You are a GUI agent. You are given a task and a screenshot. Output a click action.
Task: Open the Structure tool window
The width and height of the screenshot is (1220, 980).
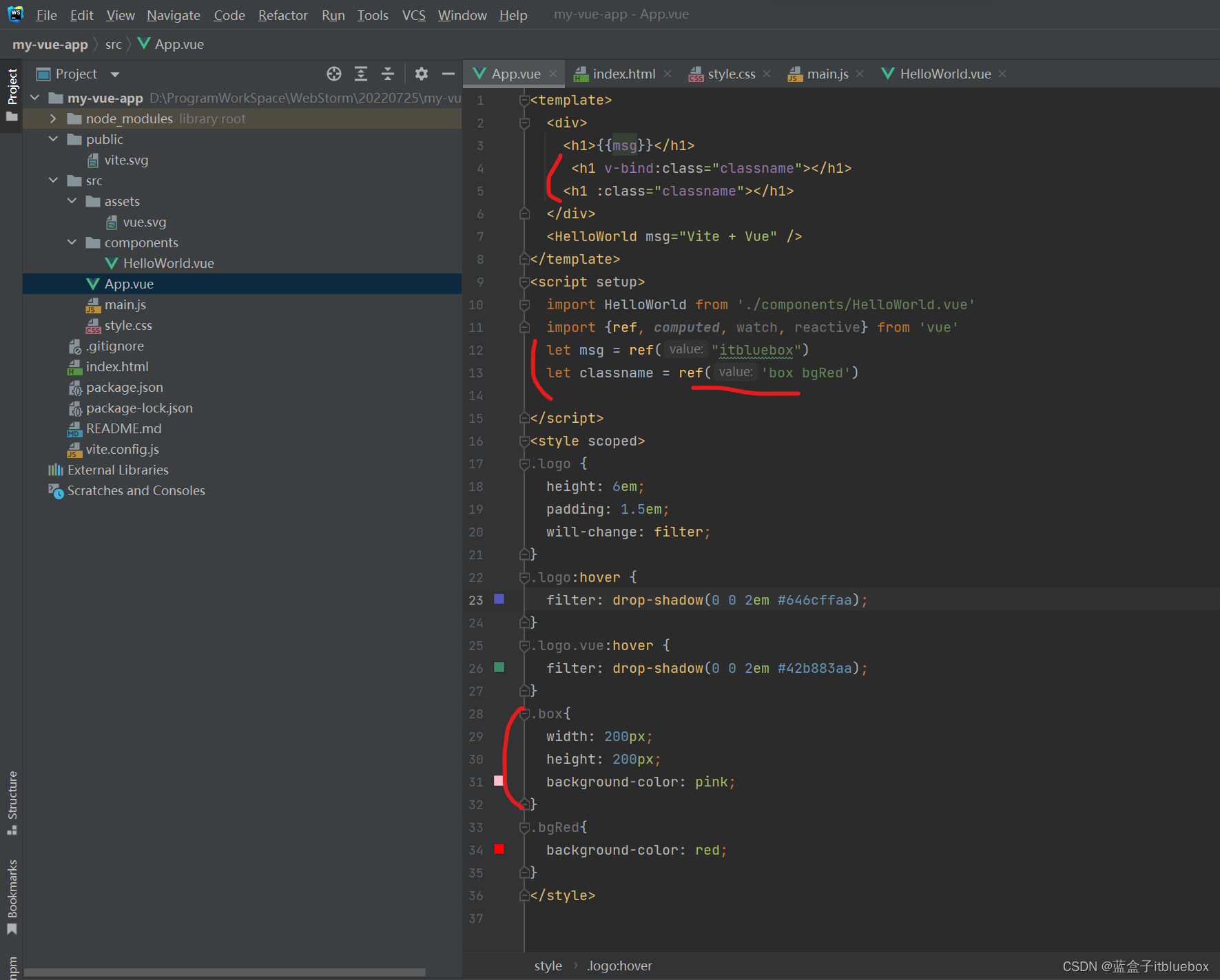[12, 803]
